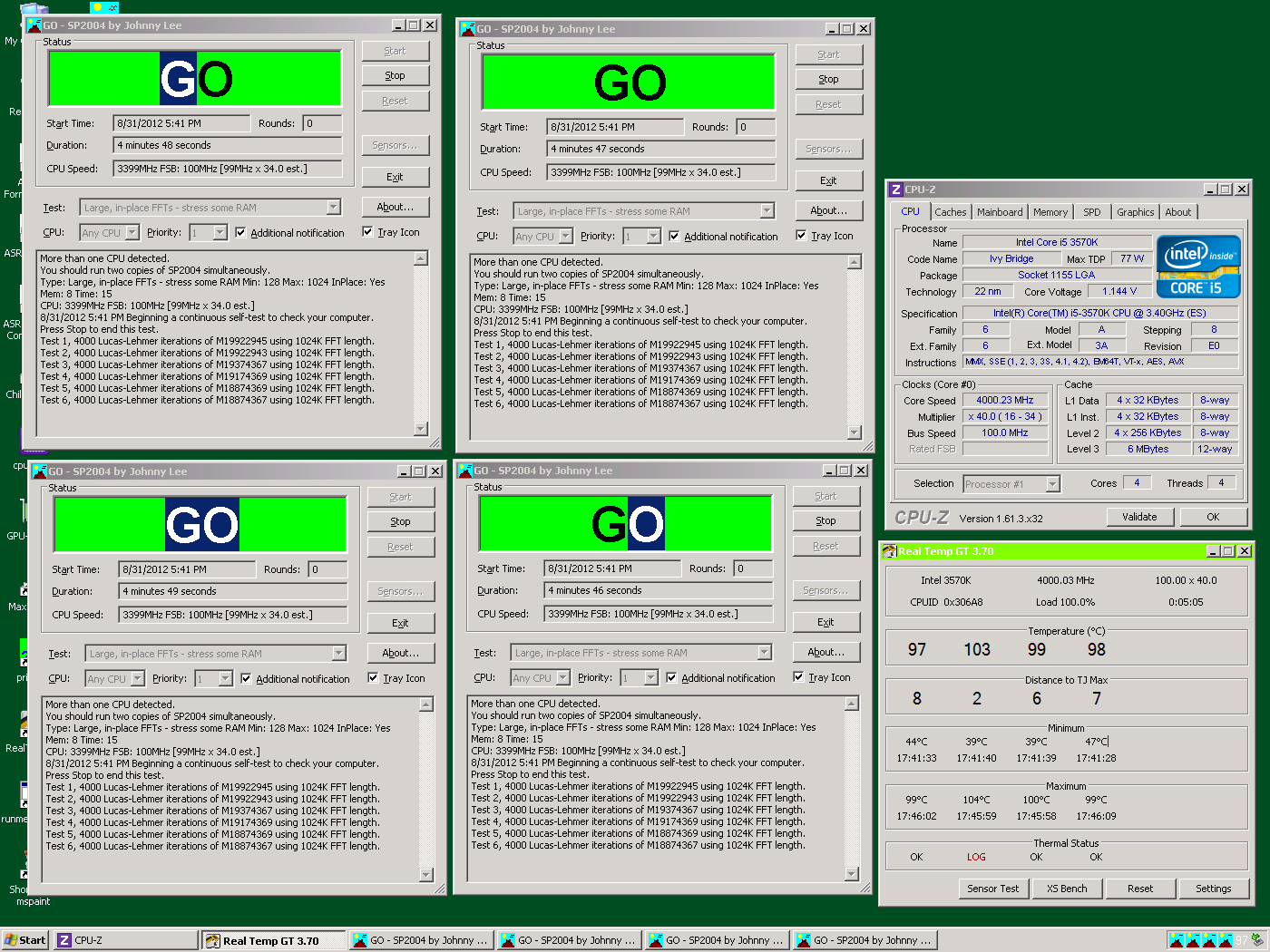Open the Windows Start button
This screenshot has width=1270, height=952.
coord(24,940)
